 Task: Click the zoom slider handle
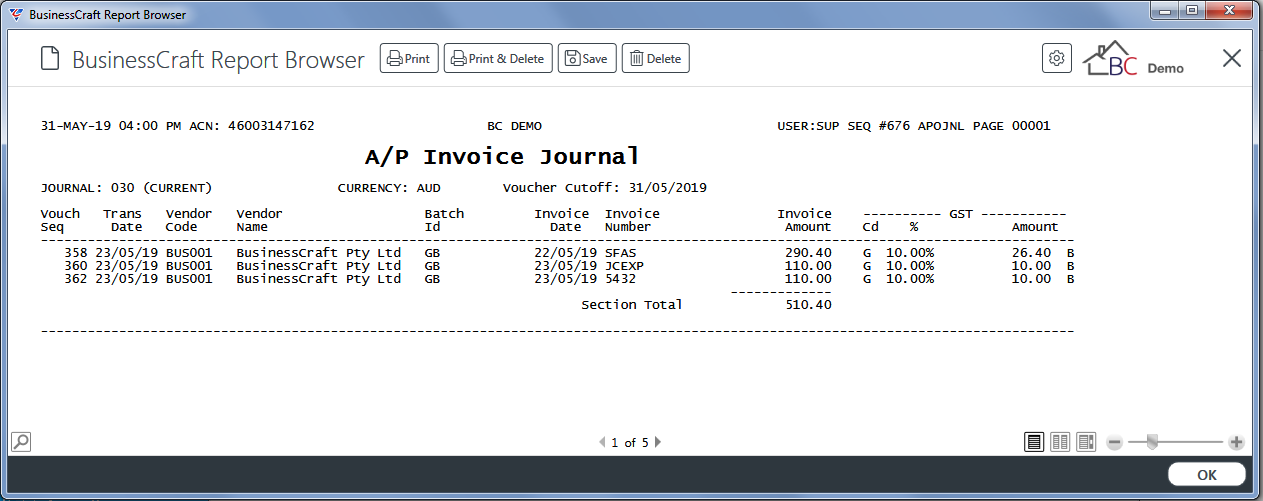(1152, 441)
